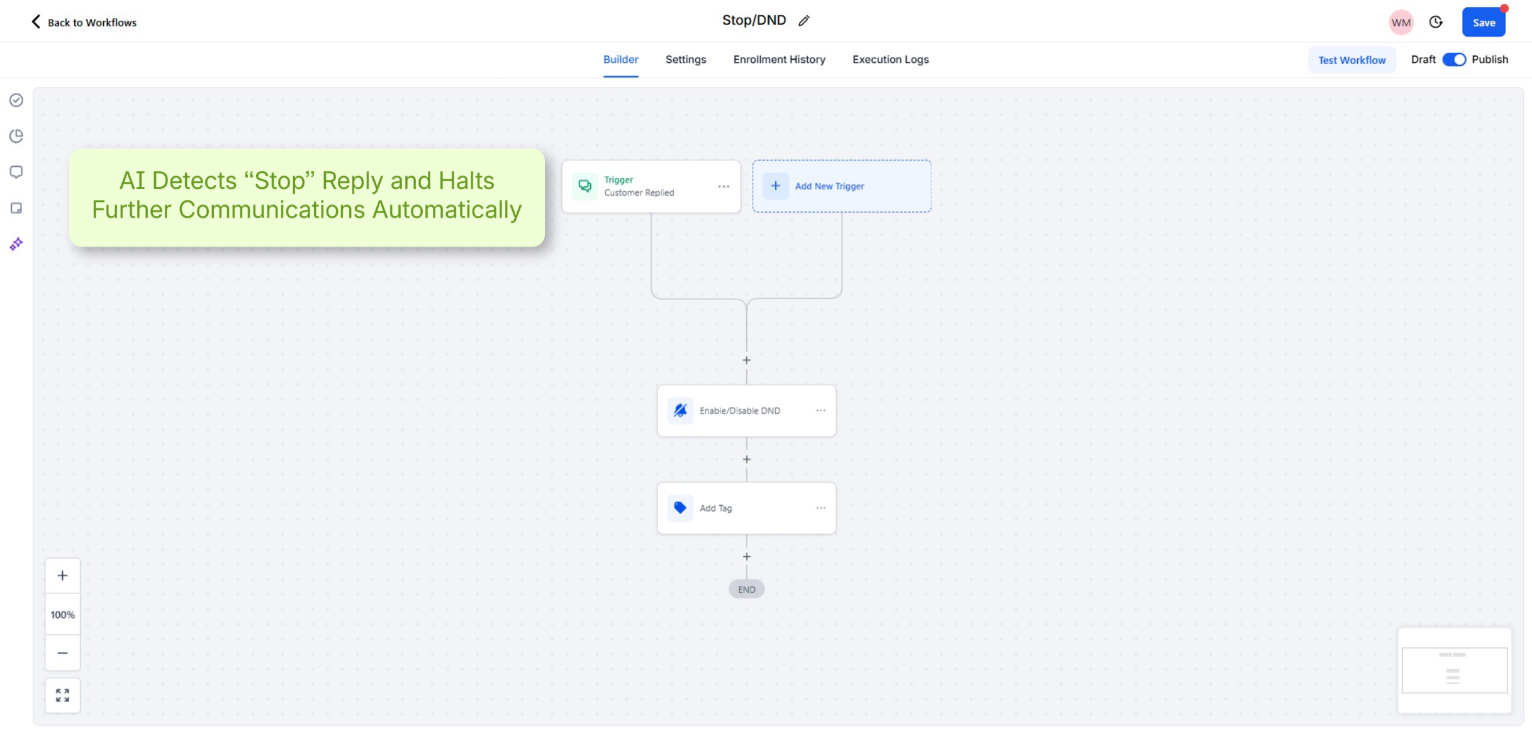1532x733 pixels.
Task: Select the notes icon in left sidebar
Action: click(x=15, y=207)
